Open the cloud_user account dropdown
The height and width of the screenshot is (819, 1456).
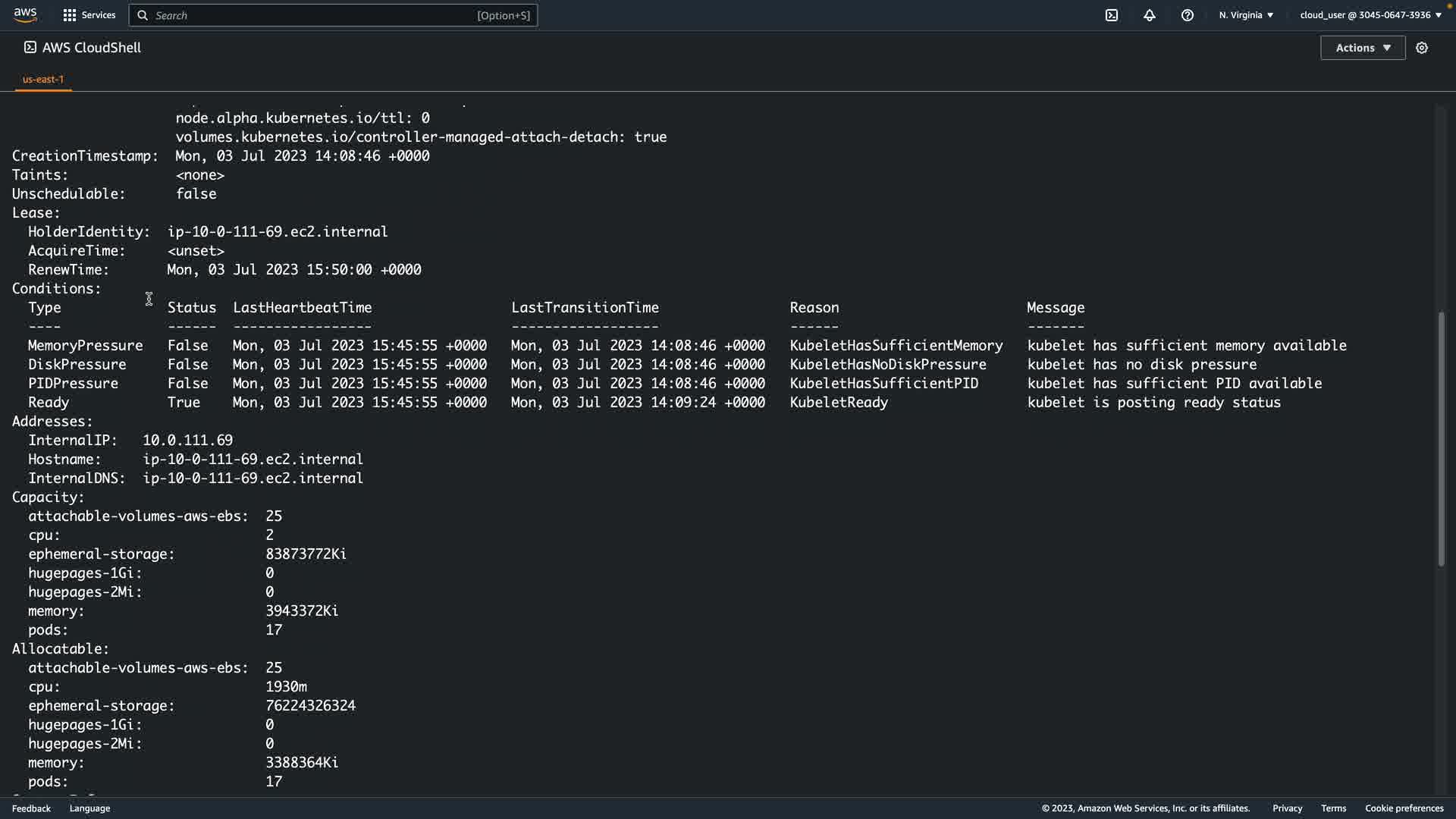pyautogui.click(x=1370, y=15)
